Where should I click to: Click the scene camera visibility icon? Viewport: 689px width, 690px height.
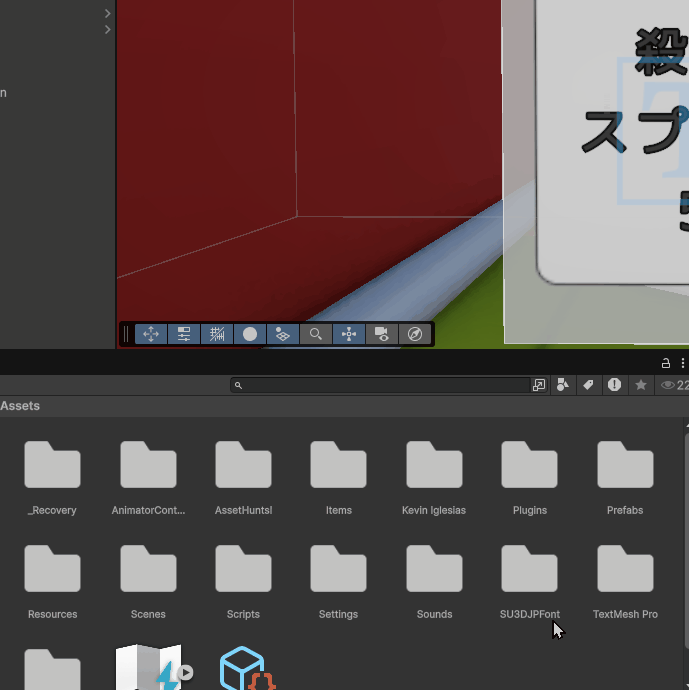tap(381, 334)
